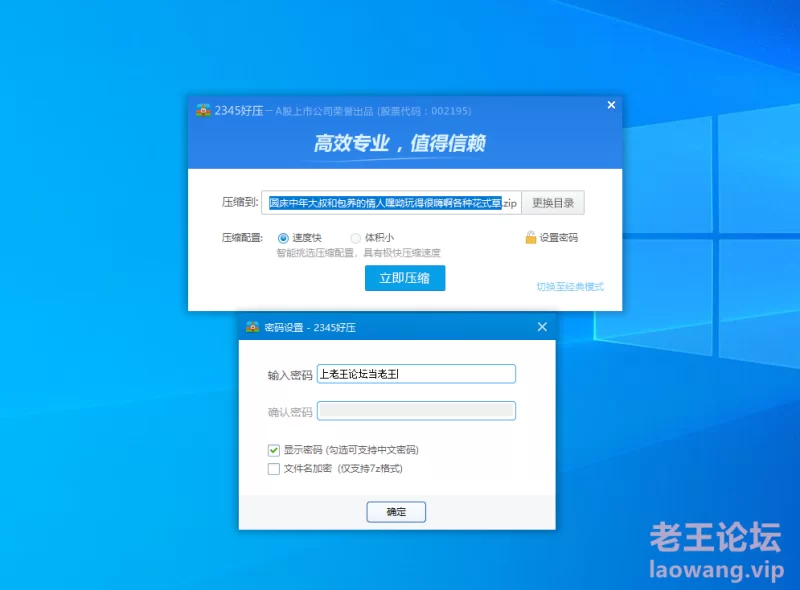
Task: Click the 密码设置 - 2345好压 dialog title
Action: tap(310, 327)
